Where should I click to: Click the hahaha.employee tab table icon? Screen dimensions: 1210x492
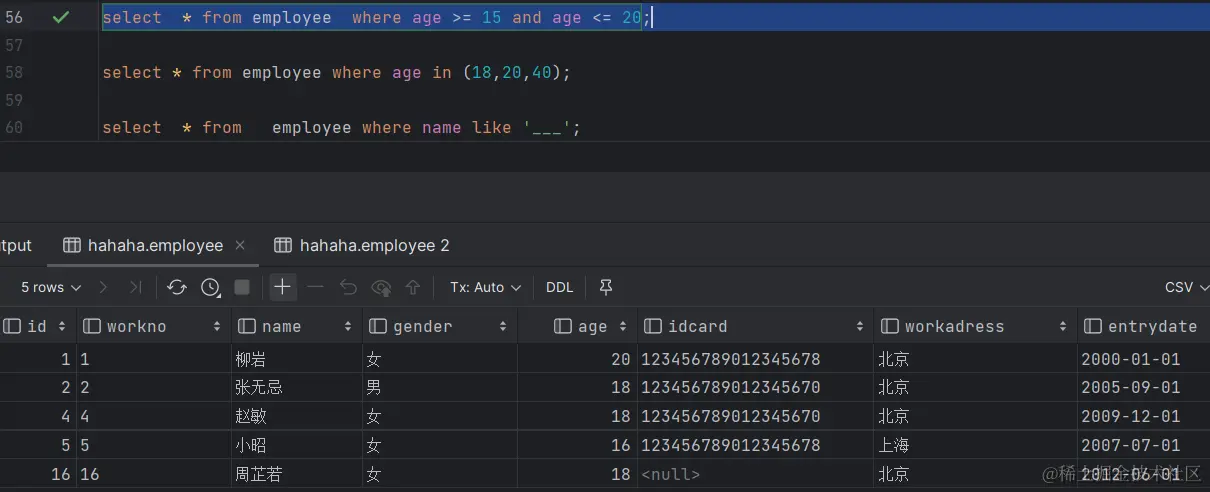(x=71, y=245)
